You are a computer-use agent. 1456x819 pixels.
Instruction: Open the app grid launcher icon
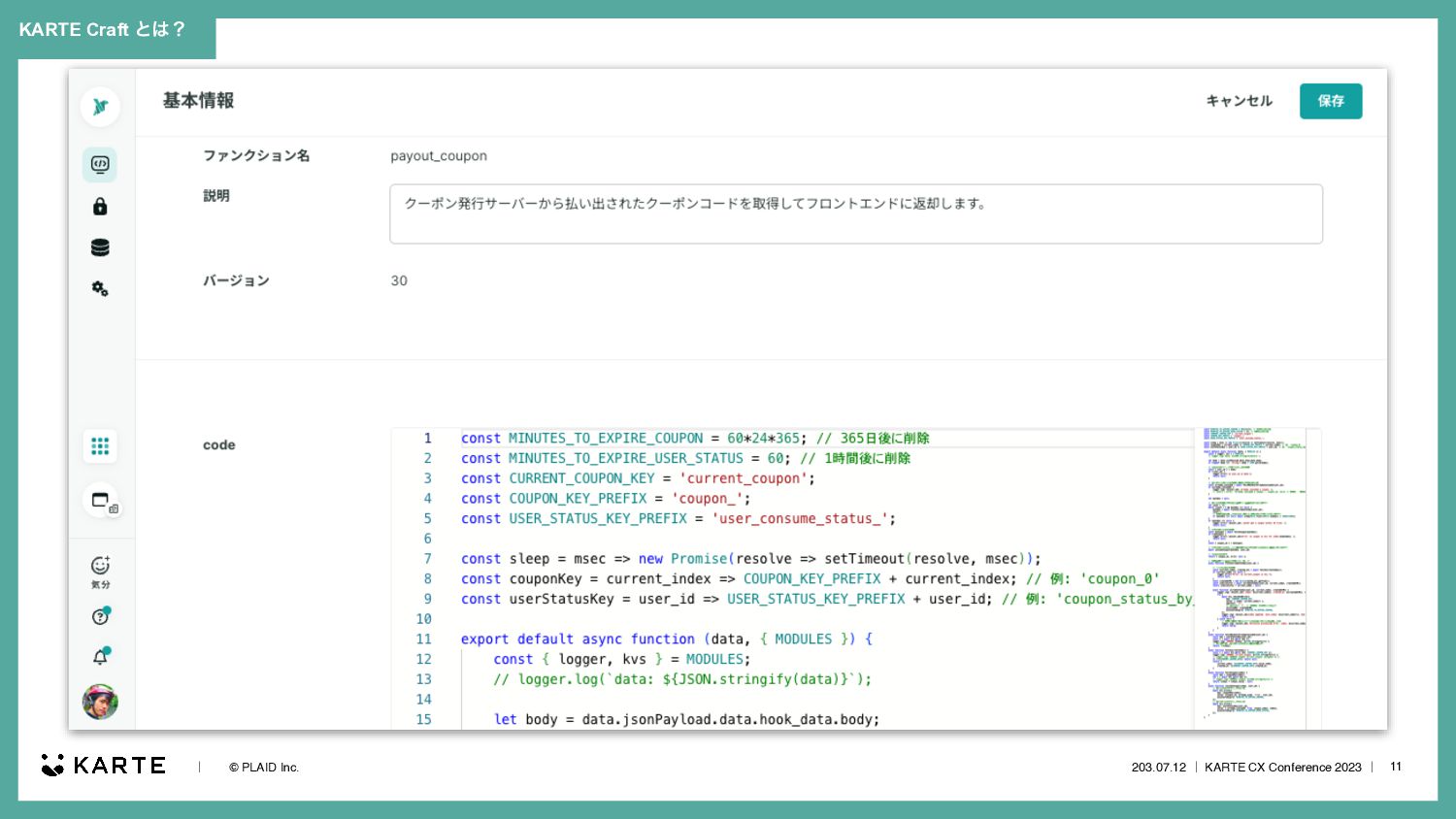100,446
